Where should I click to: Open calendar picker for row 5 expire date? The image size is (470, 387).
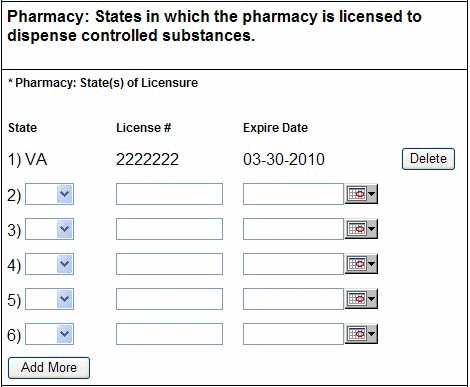point(361,299)
